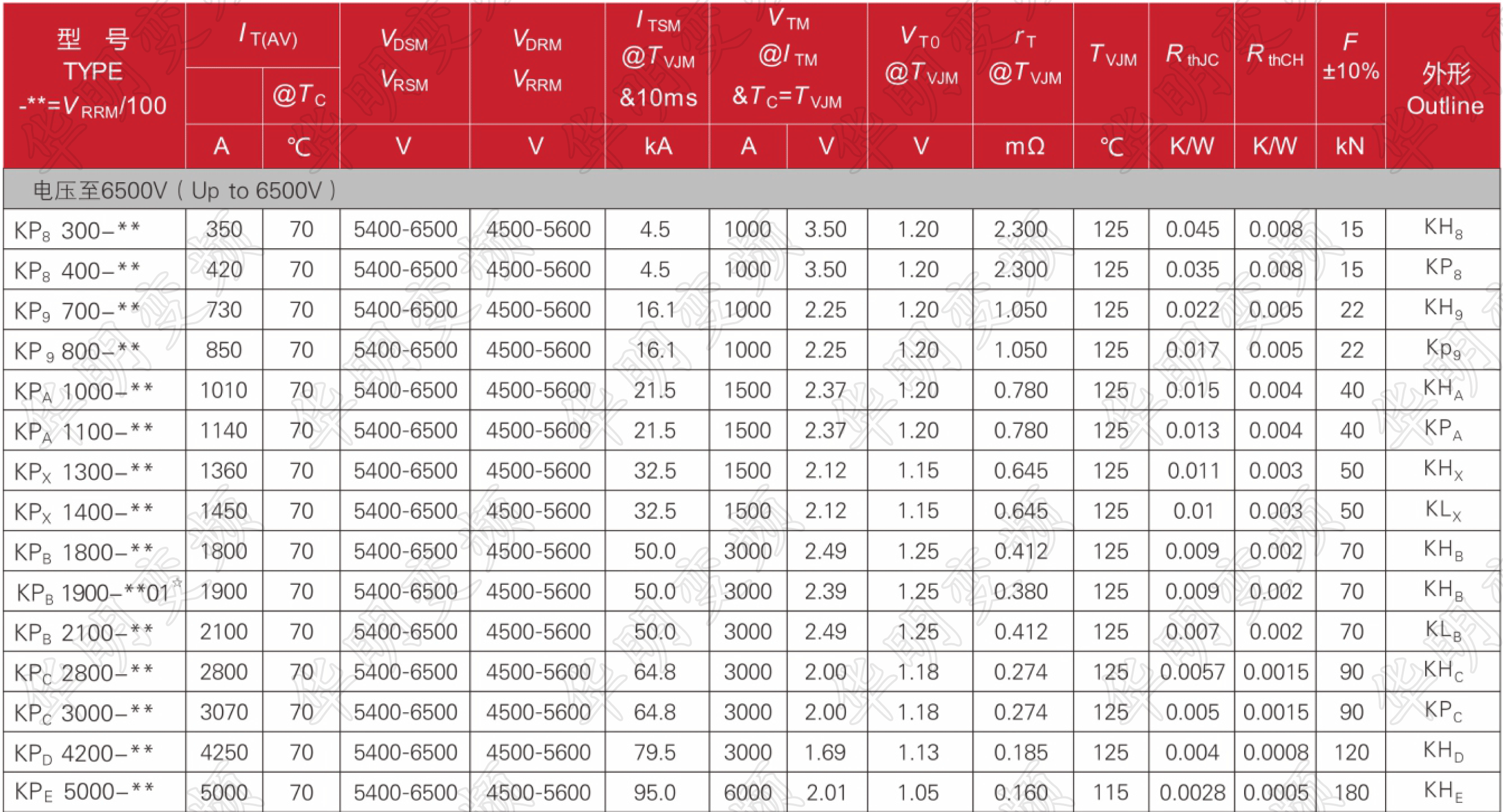Click the current value '350'

coord(224,229)
